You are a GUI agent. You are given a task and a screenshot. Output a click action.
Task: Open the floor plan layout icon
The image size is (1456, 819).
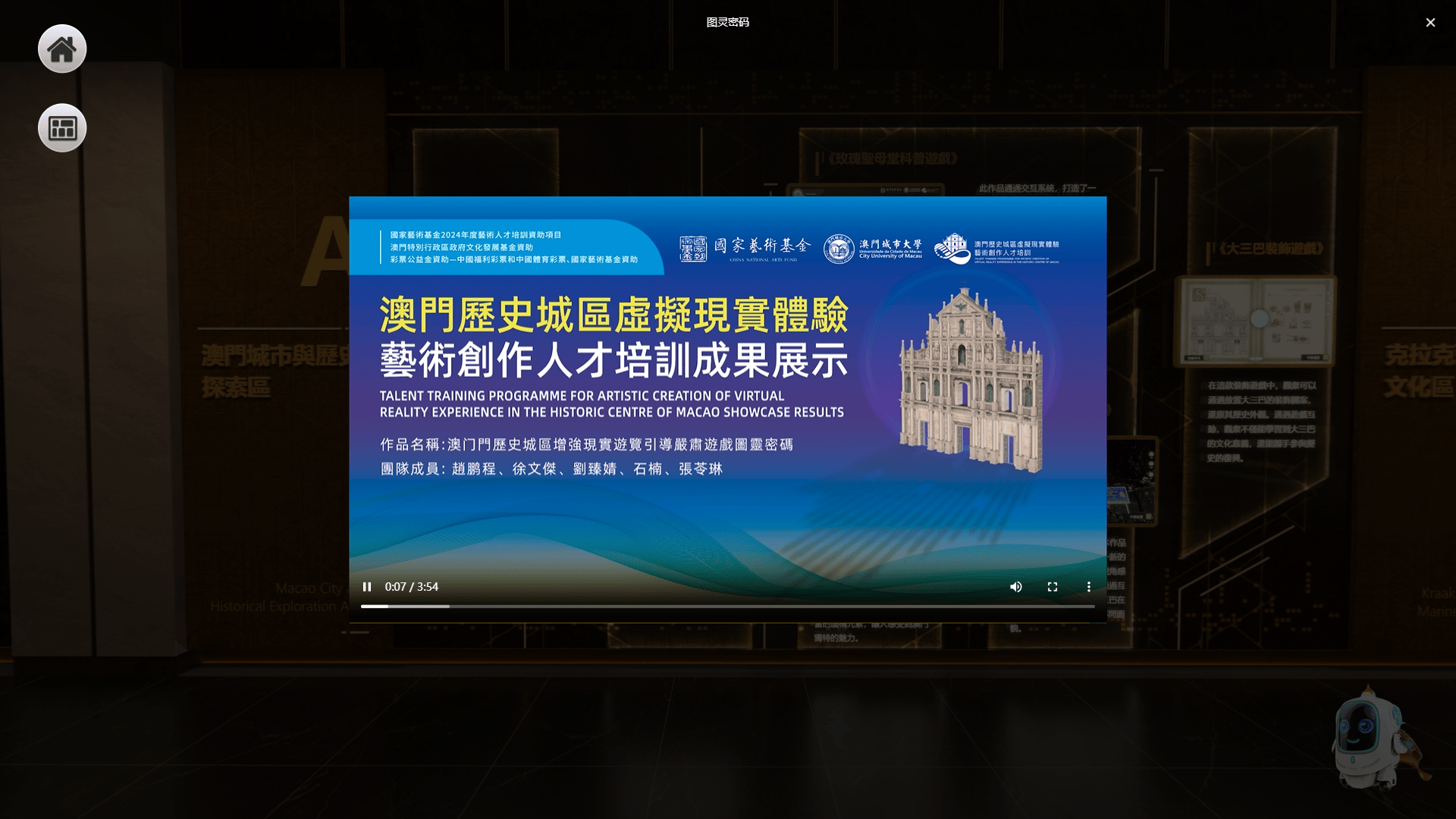point(62,128)
